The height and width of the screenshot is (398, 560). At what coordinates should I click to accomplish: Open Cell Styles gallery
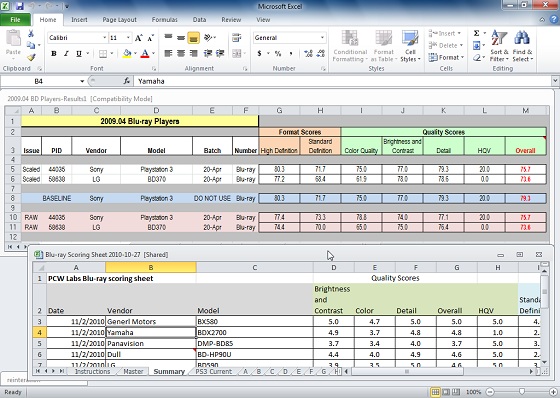[410, 46]
